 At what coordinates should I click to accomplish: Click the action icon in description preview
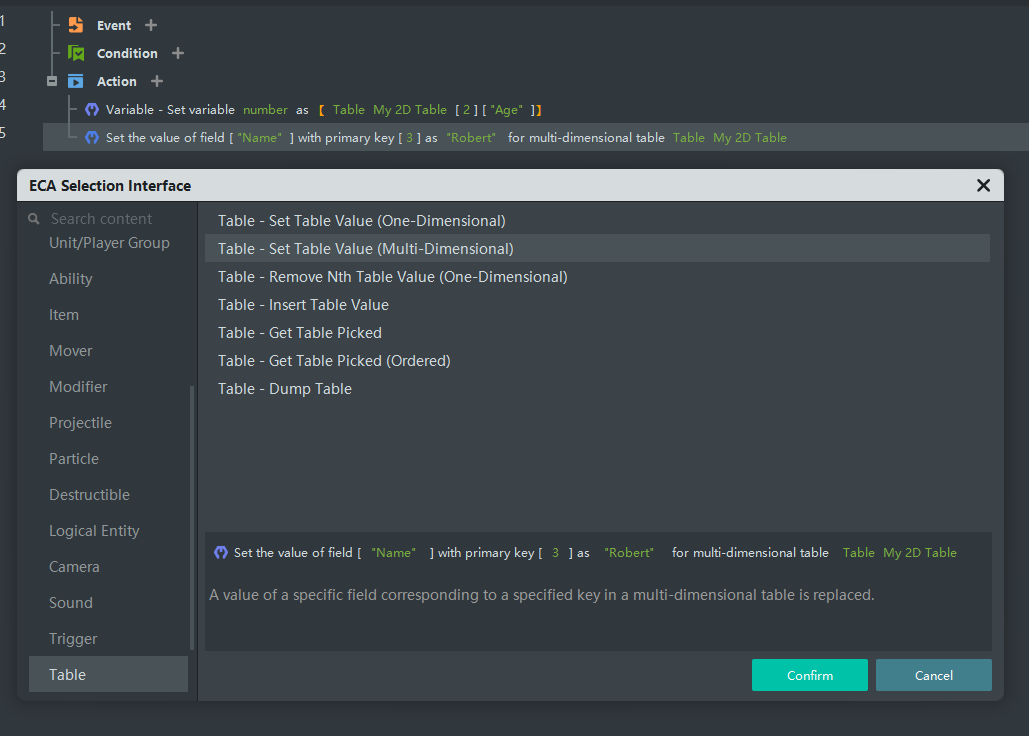221,552
